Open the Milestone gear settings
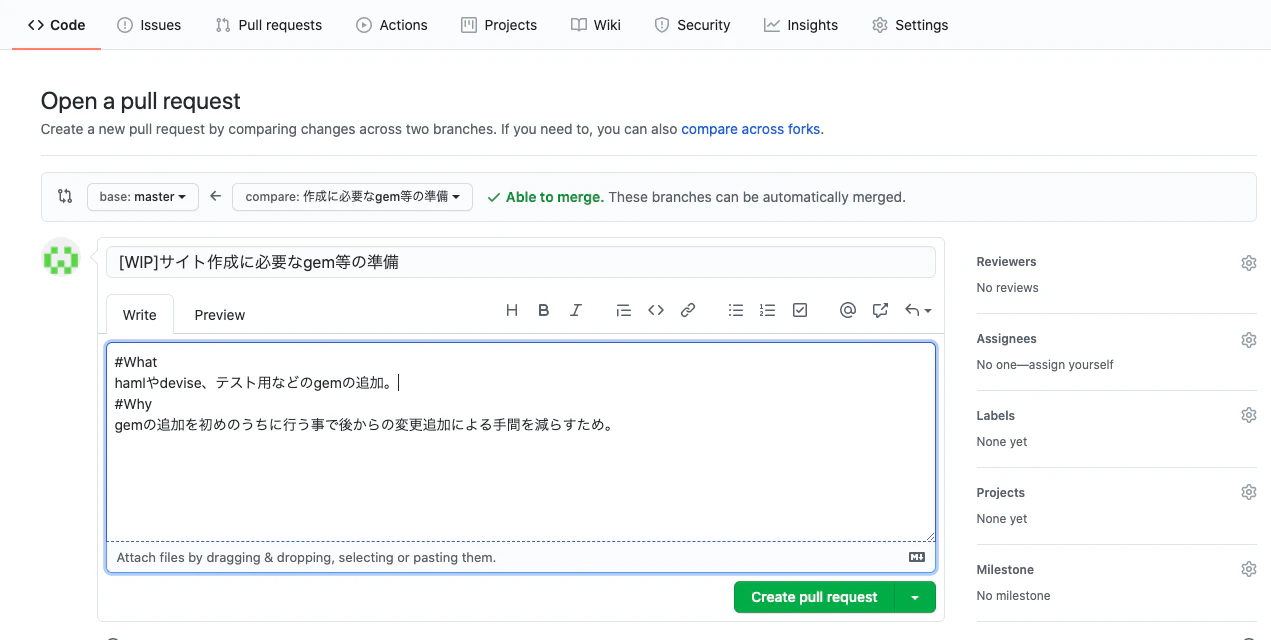 pos(1249,569)
